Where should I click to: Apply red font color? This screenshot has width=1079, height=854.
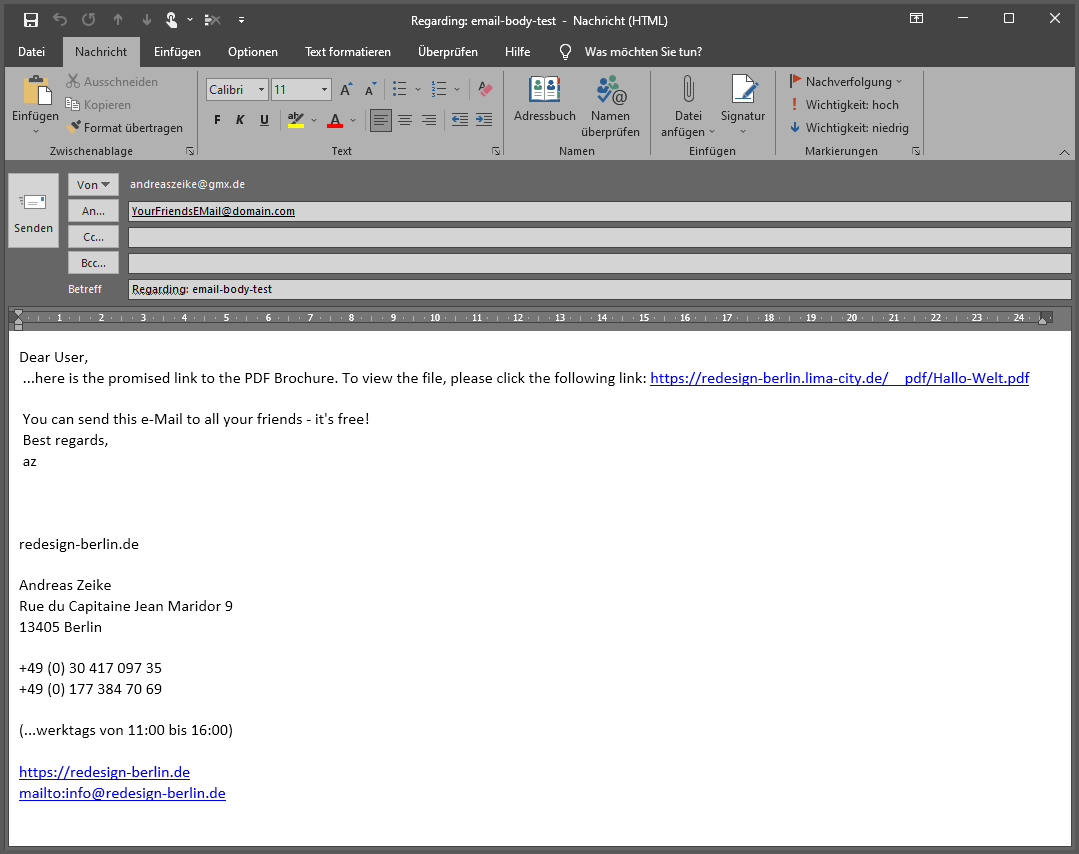coord(335,120)
